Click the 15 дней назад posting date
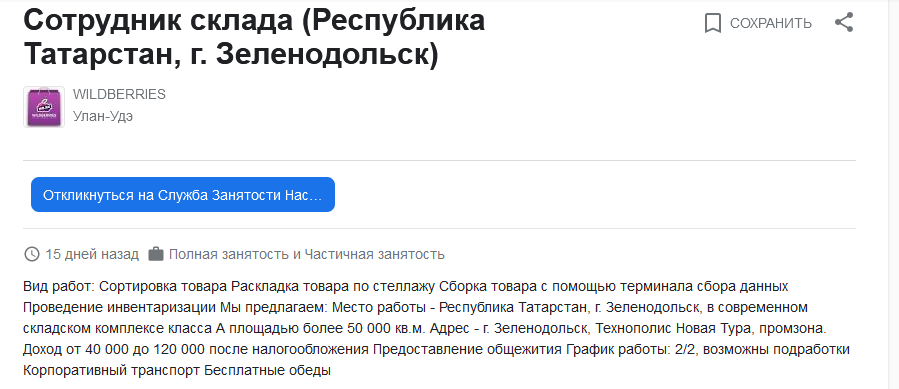The height and width of the screenshot is (389, 899). (x=92, y=254)
